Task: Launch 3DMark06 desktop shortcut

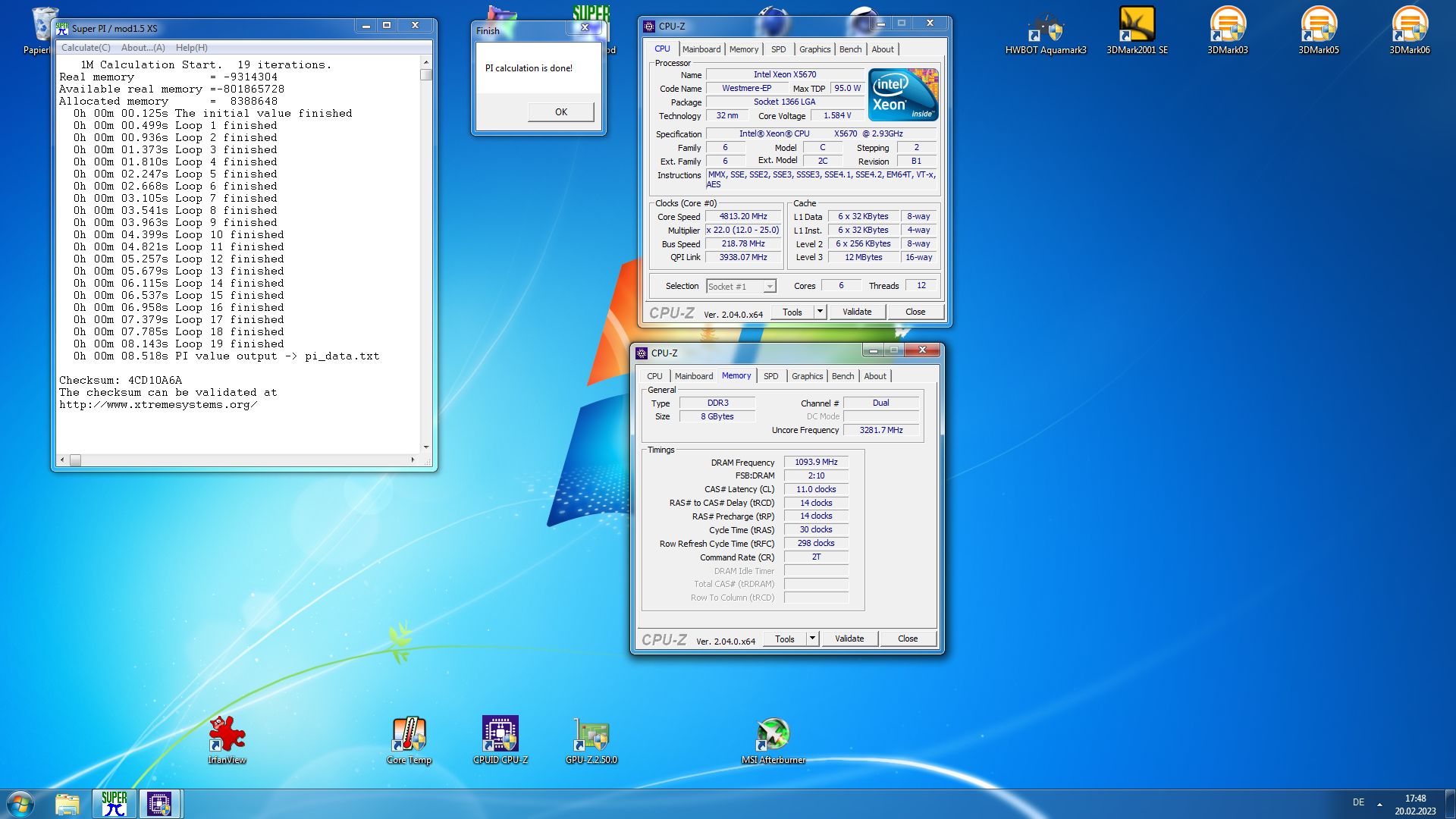Action: [x=1410, y=32]
